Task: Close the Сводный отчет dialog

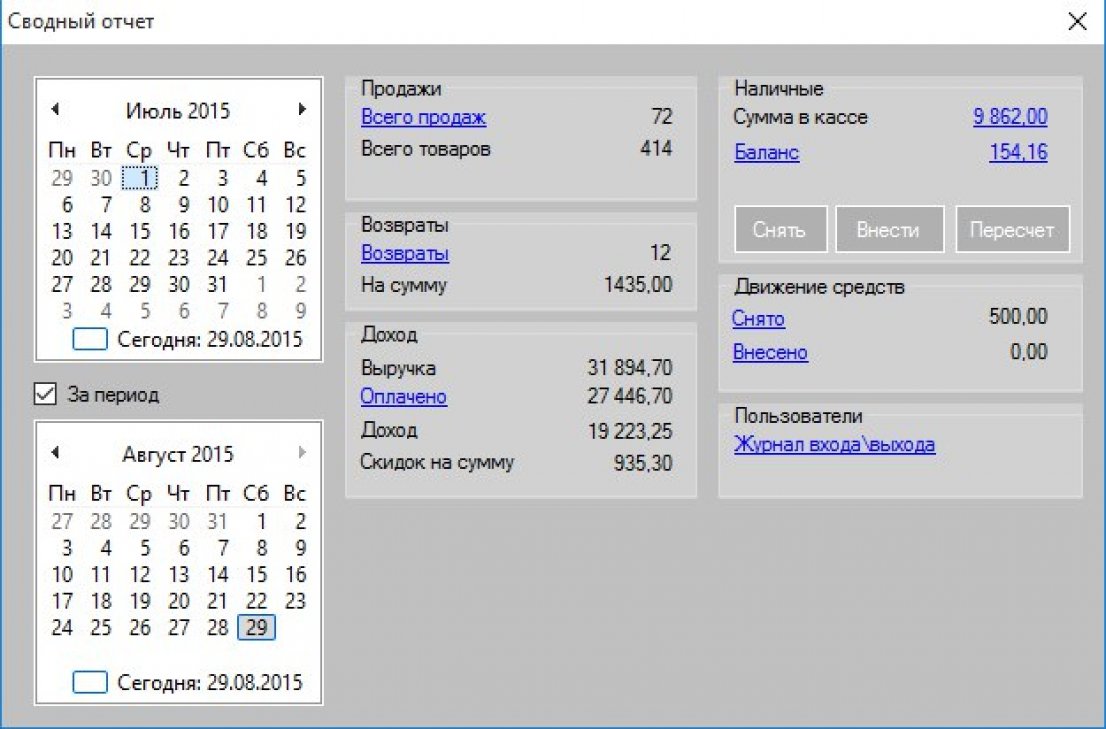Action: coord(1077,21)
